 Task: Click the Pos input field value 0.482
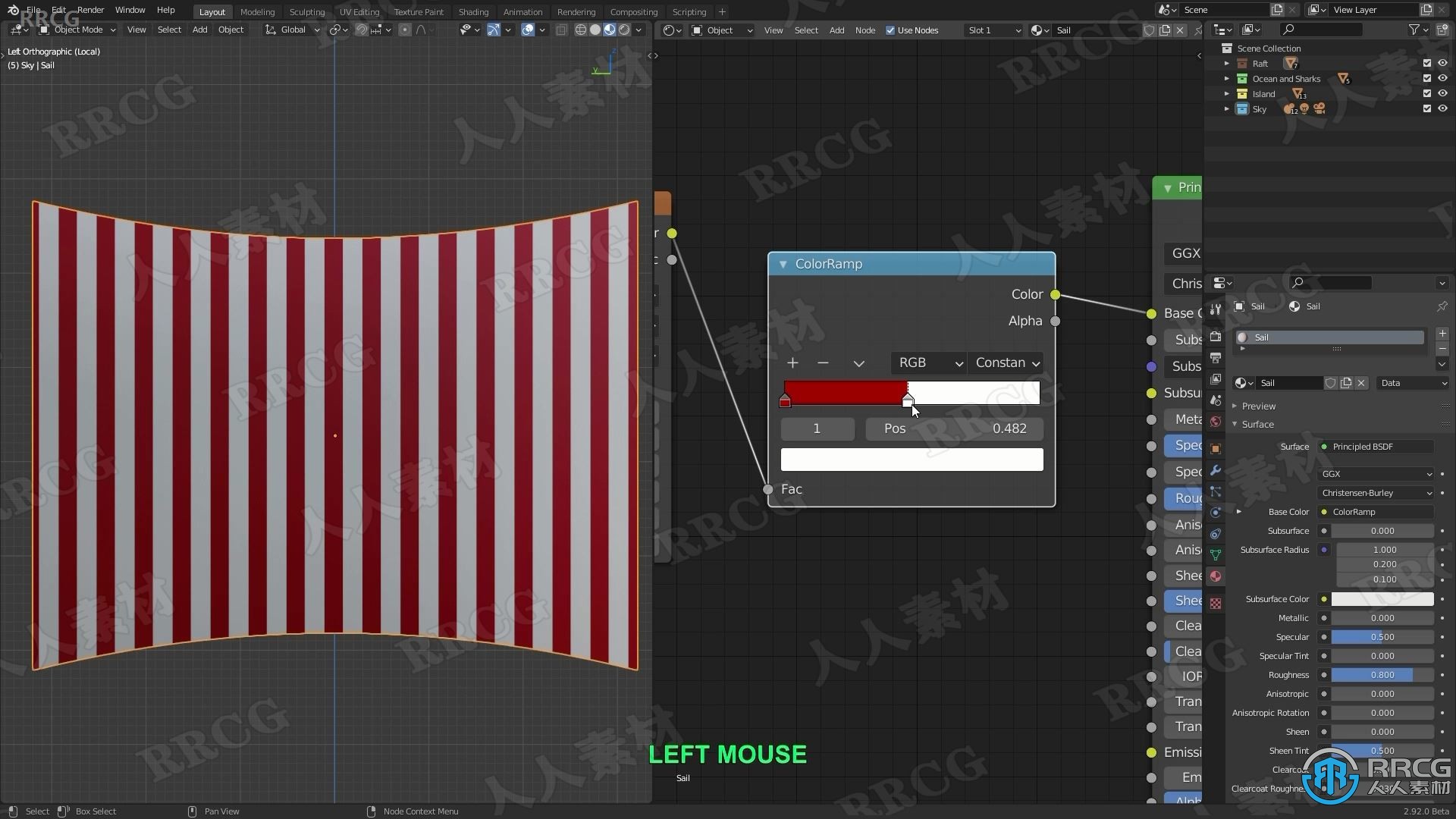(x=1008, y=427)
